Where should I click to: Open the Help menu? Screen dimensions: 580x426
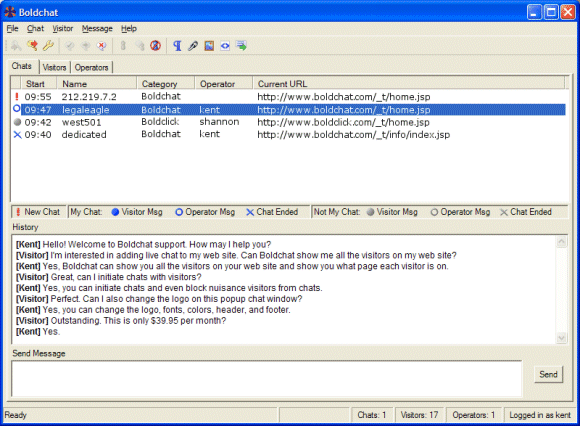pos(129,28)
